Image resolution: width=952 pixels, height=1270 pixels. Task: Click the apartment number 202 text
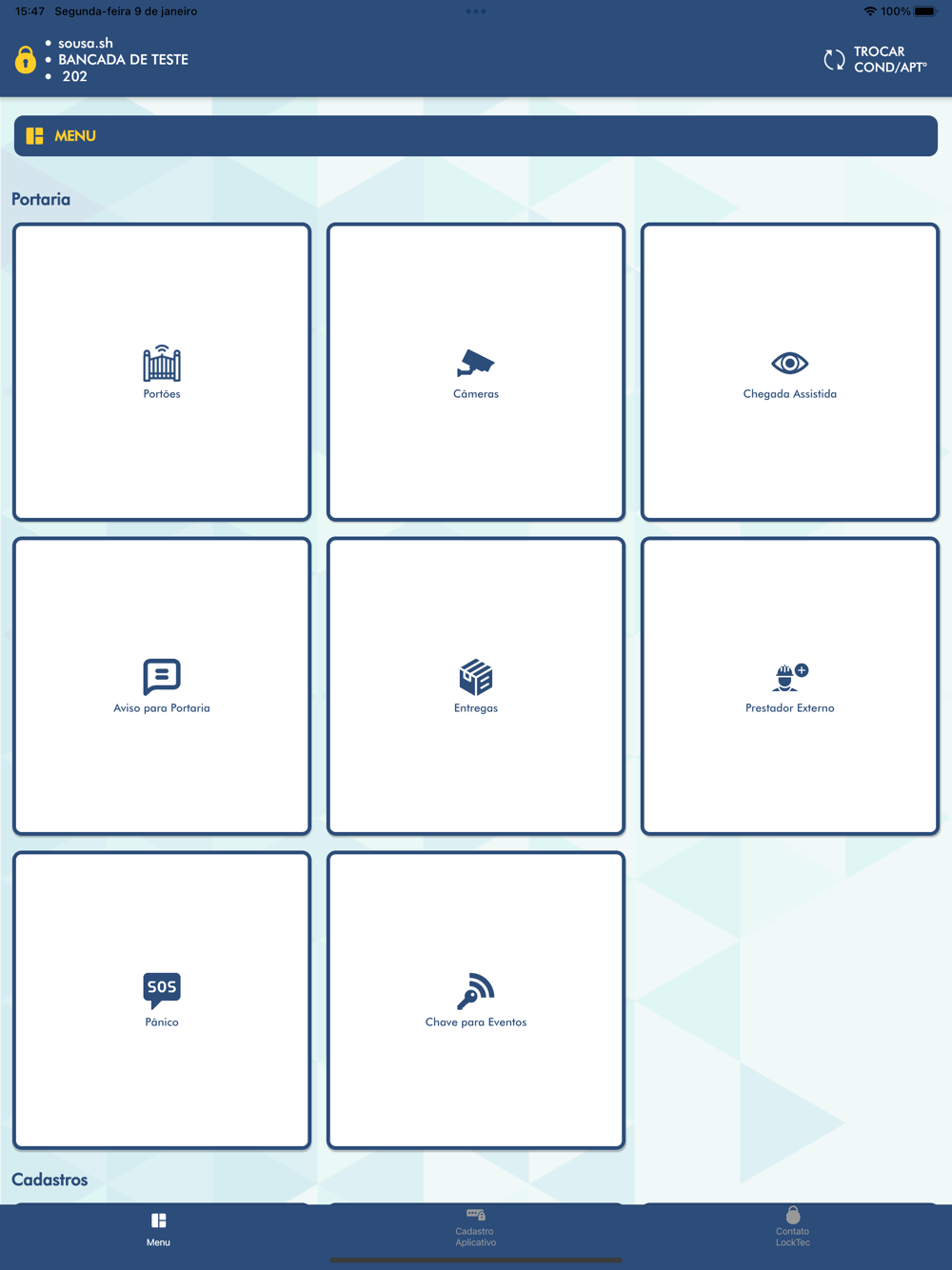[x=75, y=76]
